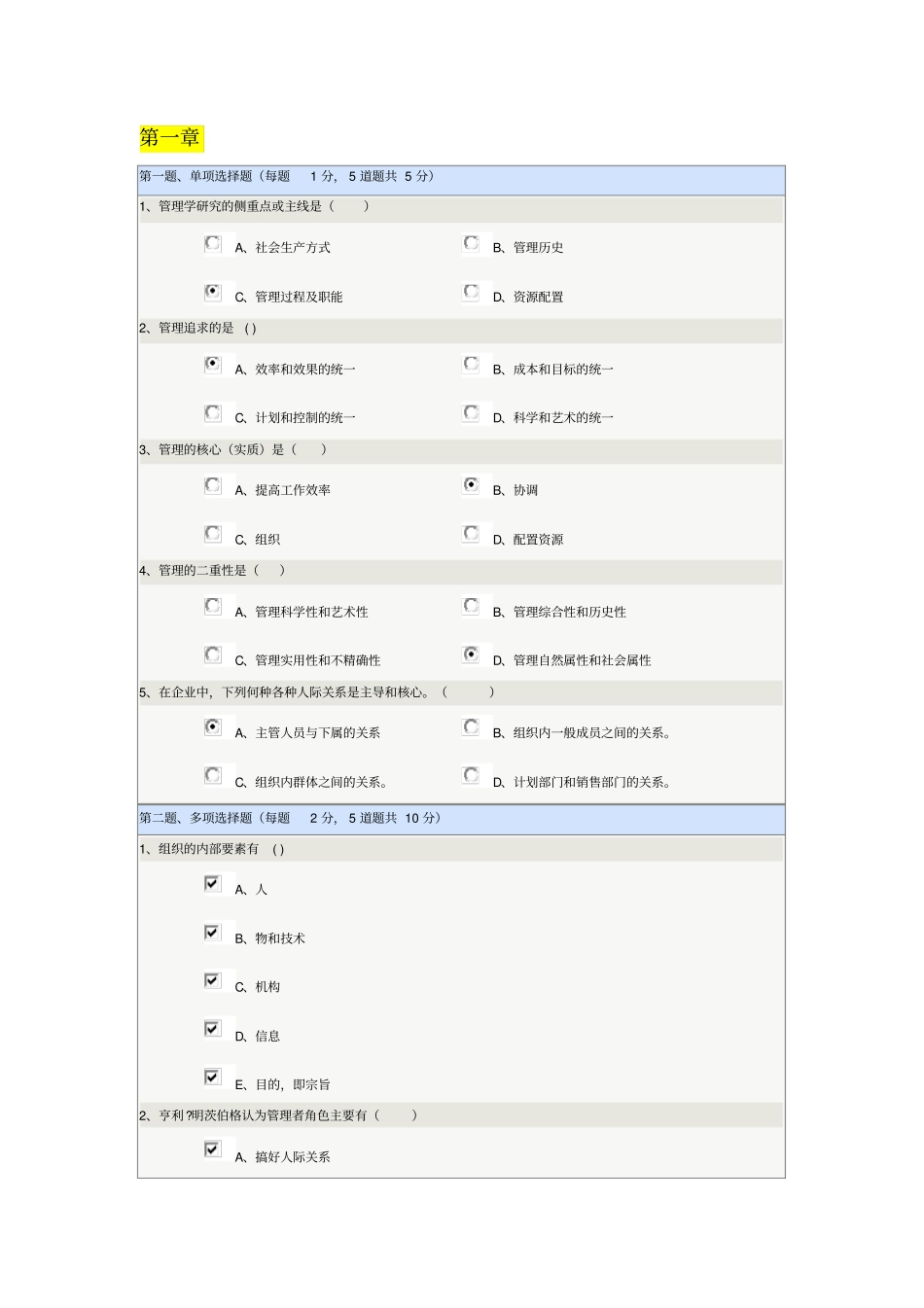Select B 成本和目标的统一

[472, 364]
